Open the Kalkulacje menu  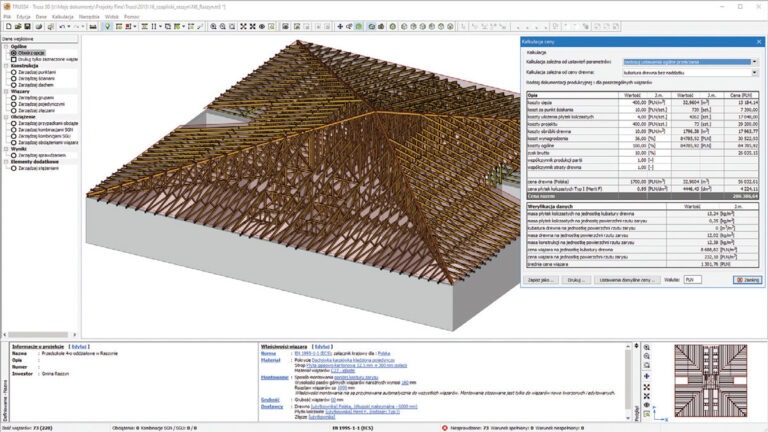(x=63, y=17)
